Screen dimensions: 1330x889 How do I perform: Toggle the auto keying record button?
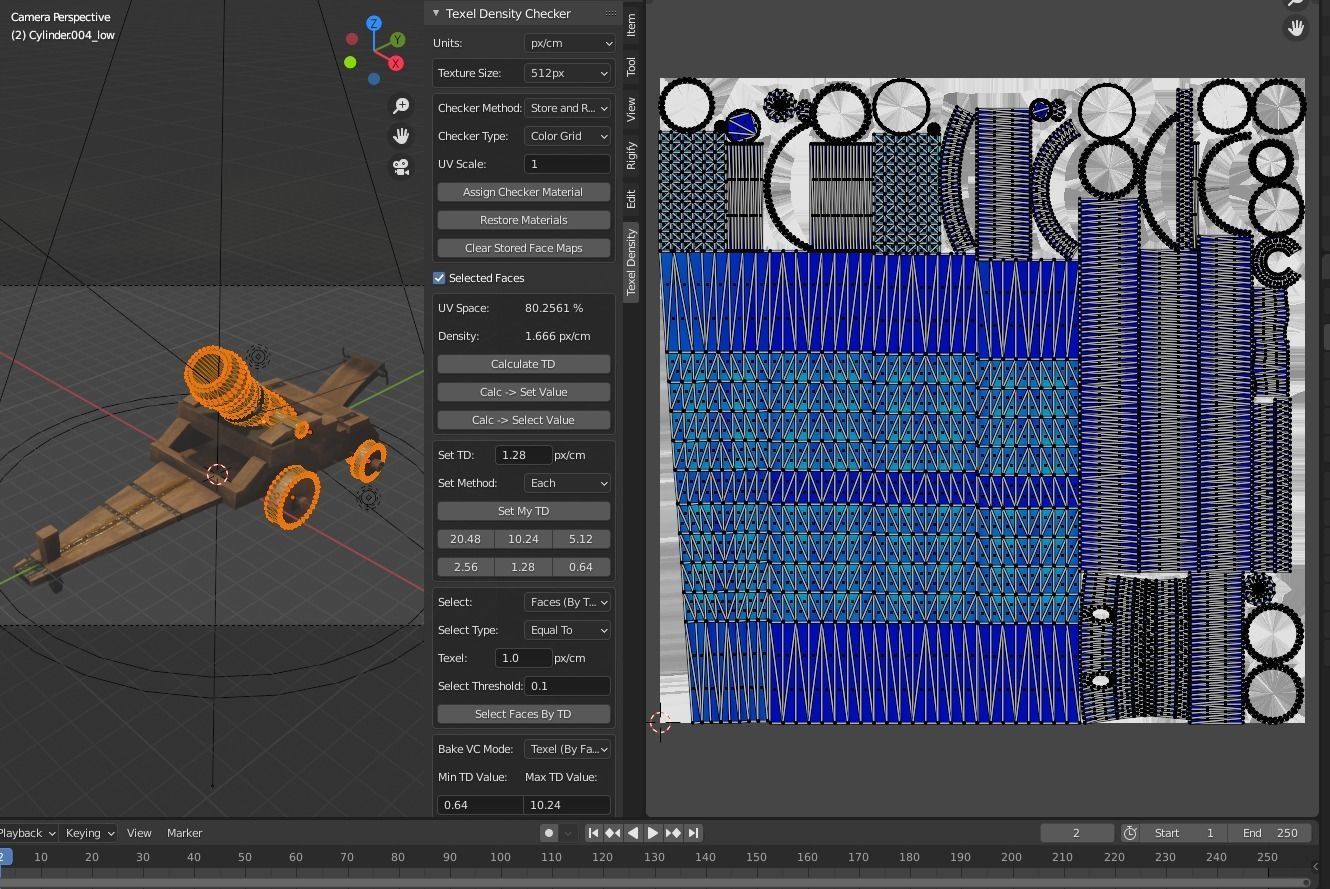tap(548, 833)
